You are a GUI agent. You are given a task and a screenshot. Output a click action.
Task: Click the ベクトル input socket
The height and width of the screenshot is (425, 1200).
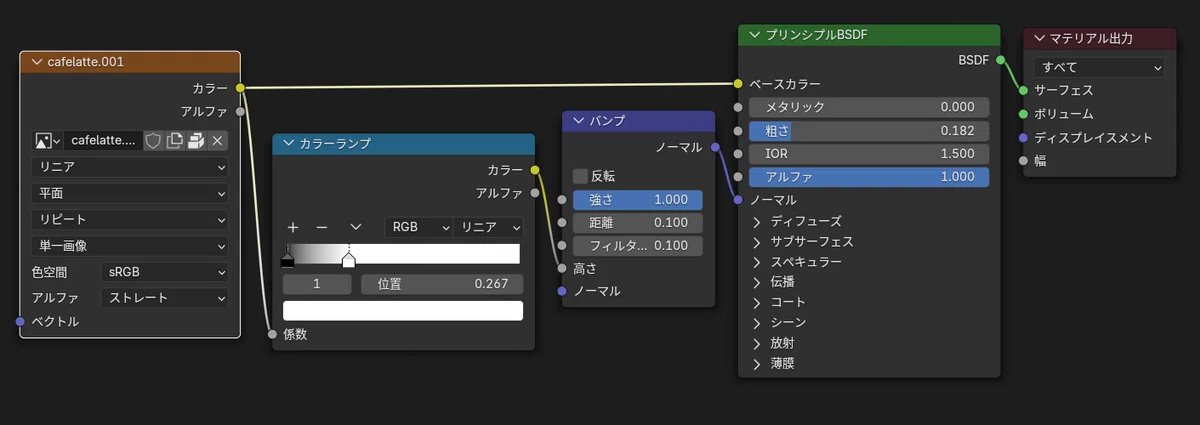20,322
